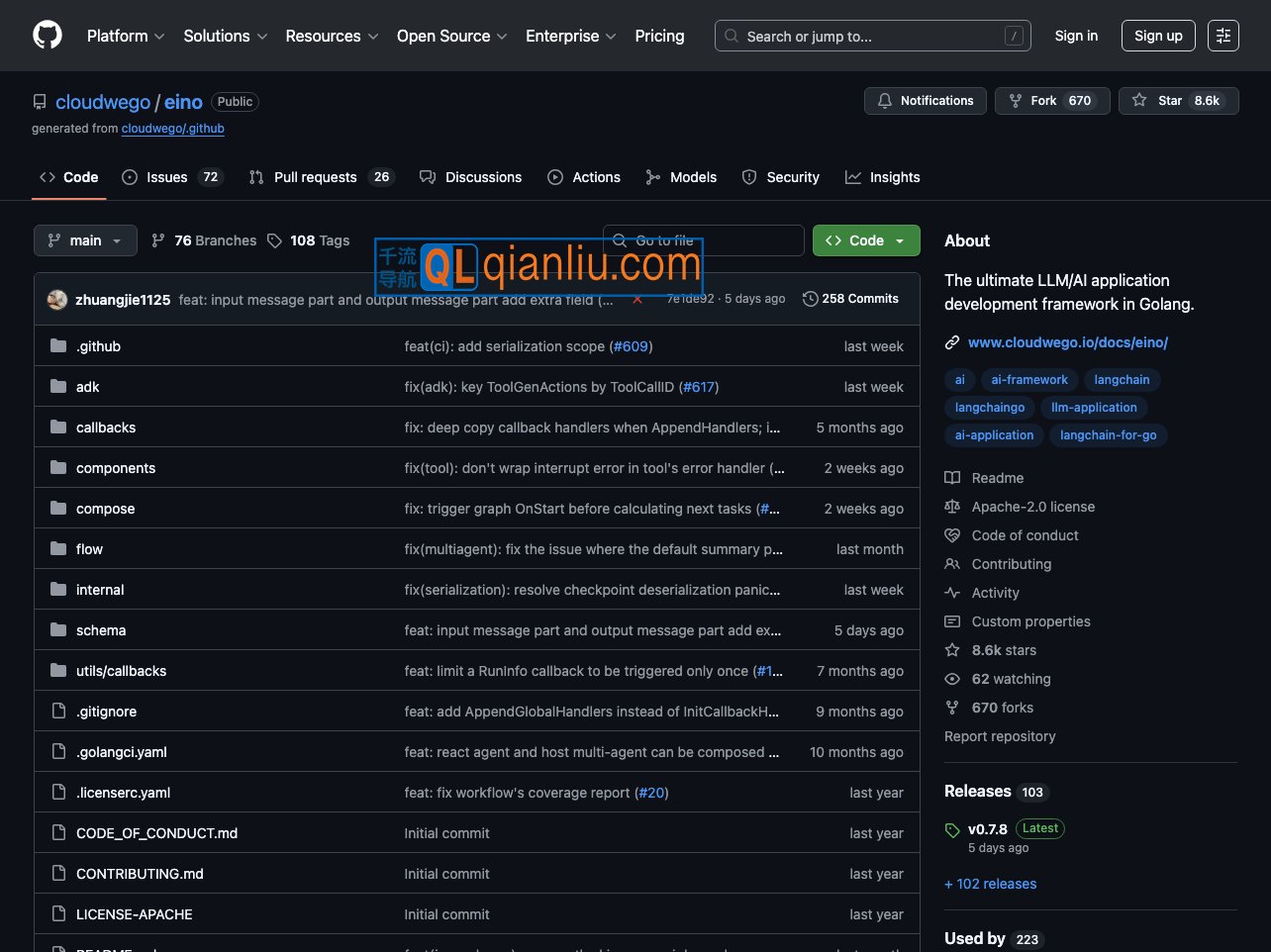Fork the repository using Fork button
Image resolution: width=1271 pixels, height=952 pixels.
[x=1050, y=101]
